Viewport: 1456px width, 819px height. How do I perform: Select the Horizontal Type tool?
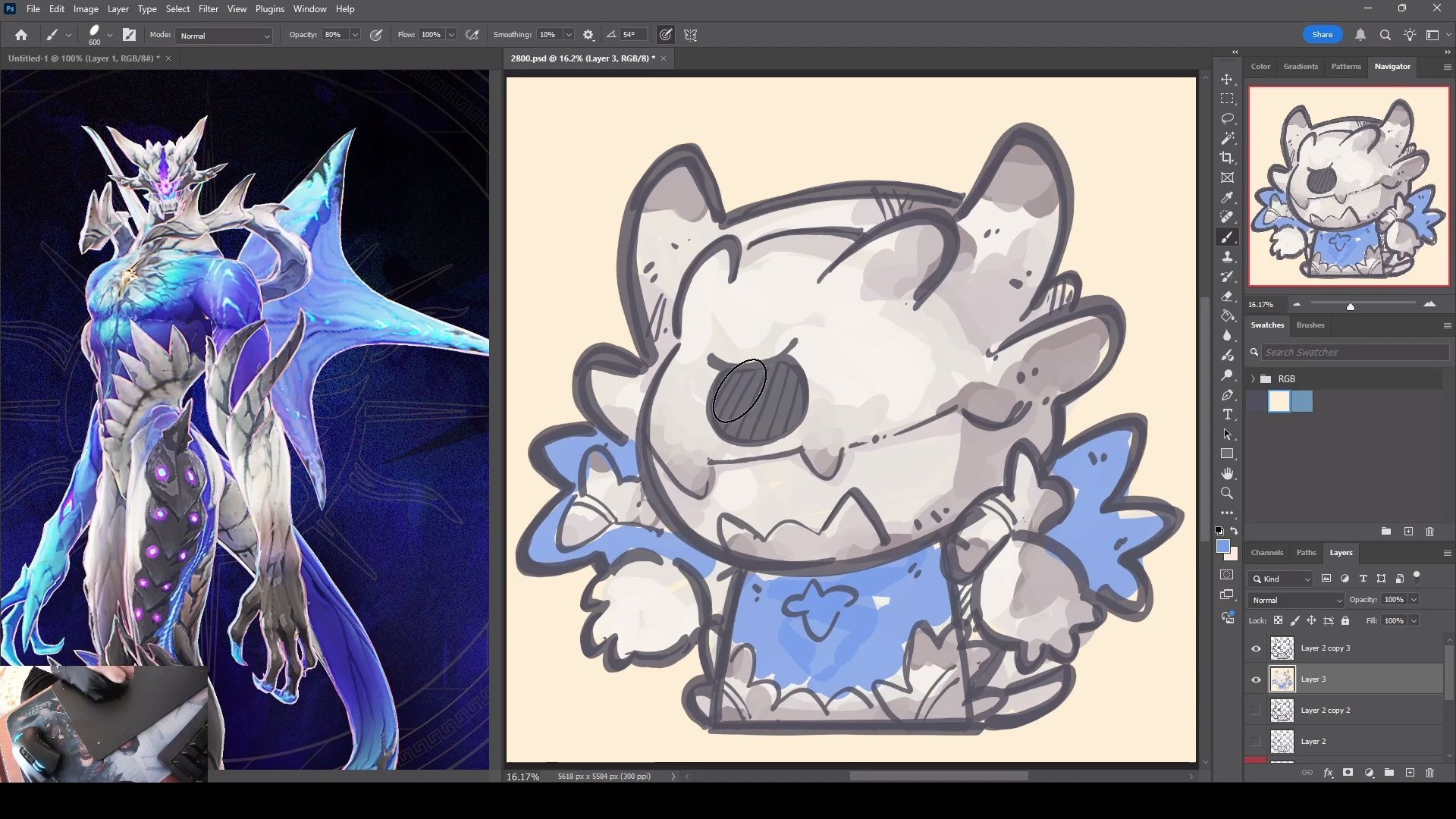point(1227,415)
